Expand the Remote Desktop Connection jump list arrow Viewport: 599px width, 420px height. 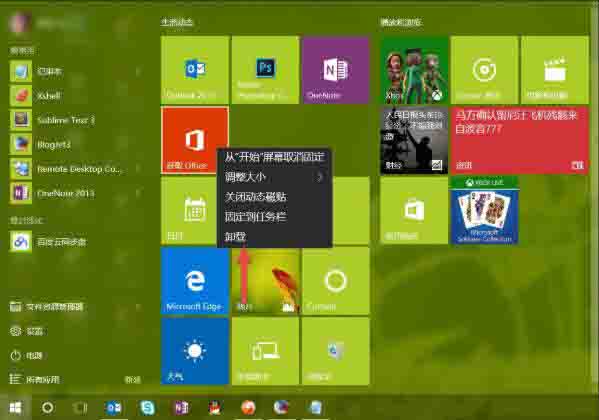tap(138, 169)
